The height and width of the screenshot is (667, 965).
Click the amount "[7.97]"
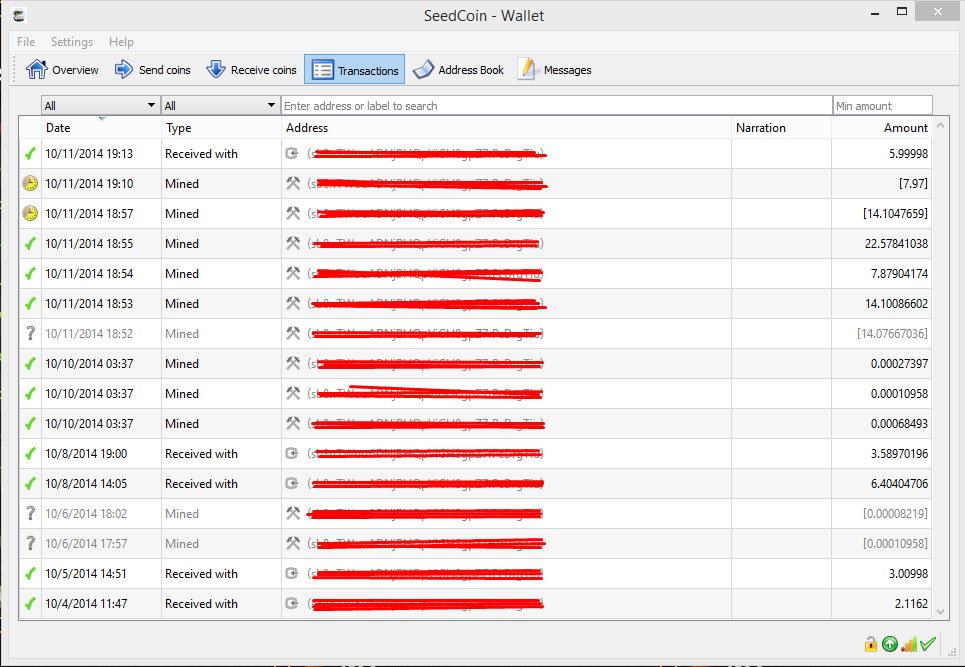pyautogui.click(x=913, y=183)
